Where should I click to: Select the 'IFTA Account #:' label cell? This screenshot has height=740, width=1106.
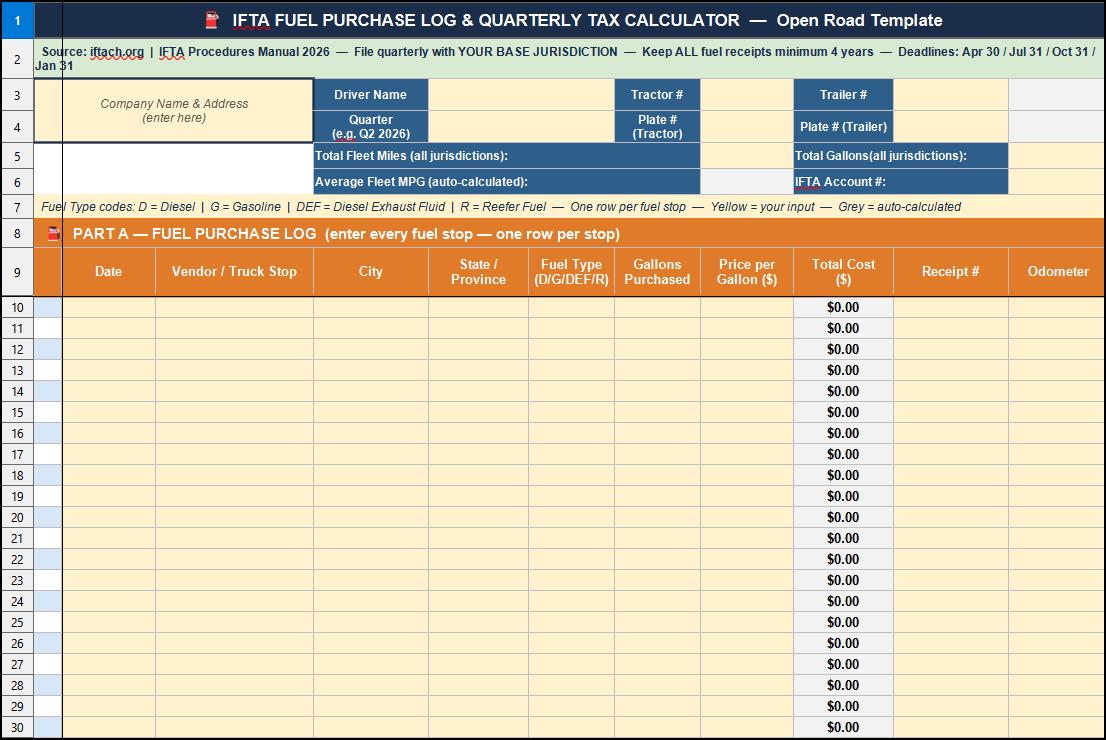click(x=901, y=181)
